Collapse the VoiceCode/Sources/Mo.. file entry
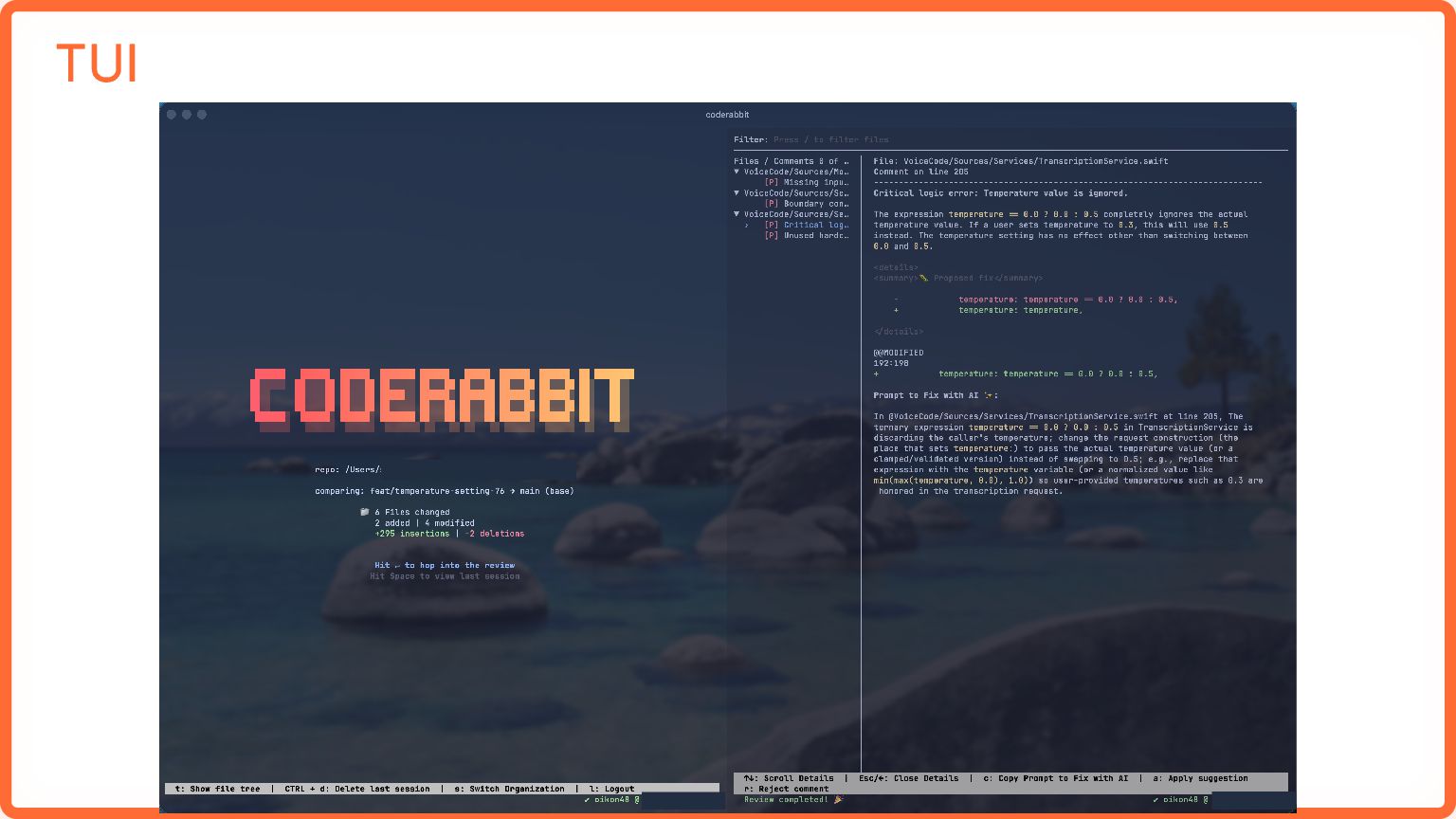The height and width of the screenshot is (819, 1456). pyautogui.click(x=737, y=172)
